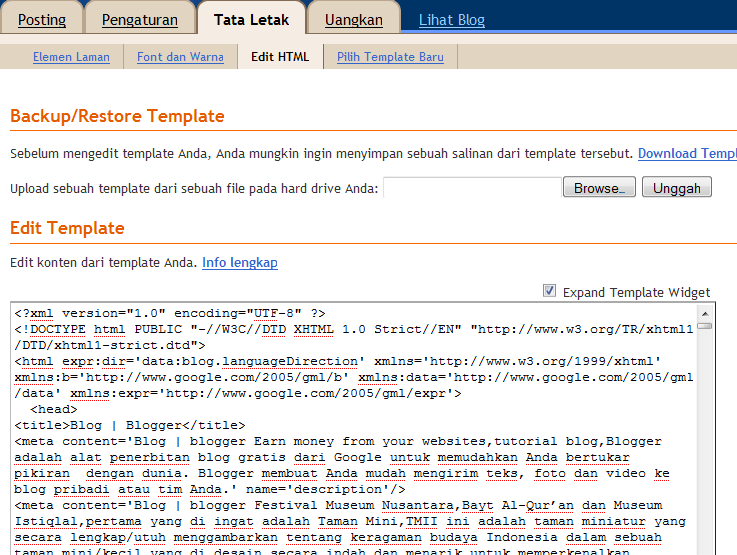
Task: Click the Lihat Blog link
Action: click(x=452, y=20)
